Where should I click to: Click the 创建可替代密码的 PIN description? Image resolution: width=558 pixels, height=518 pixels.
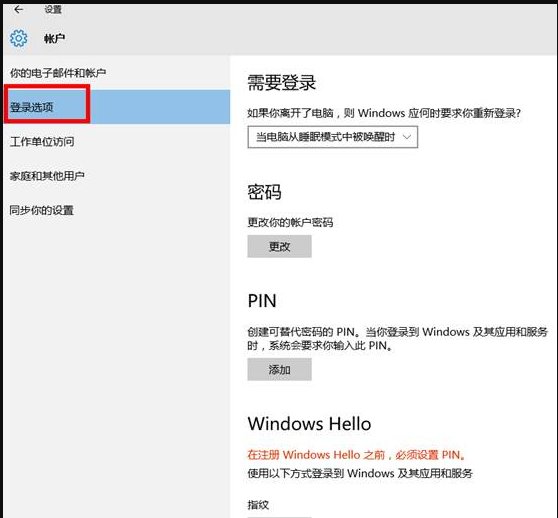398,338
